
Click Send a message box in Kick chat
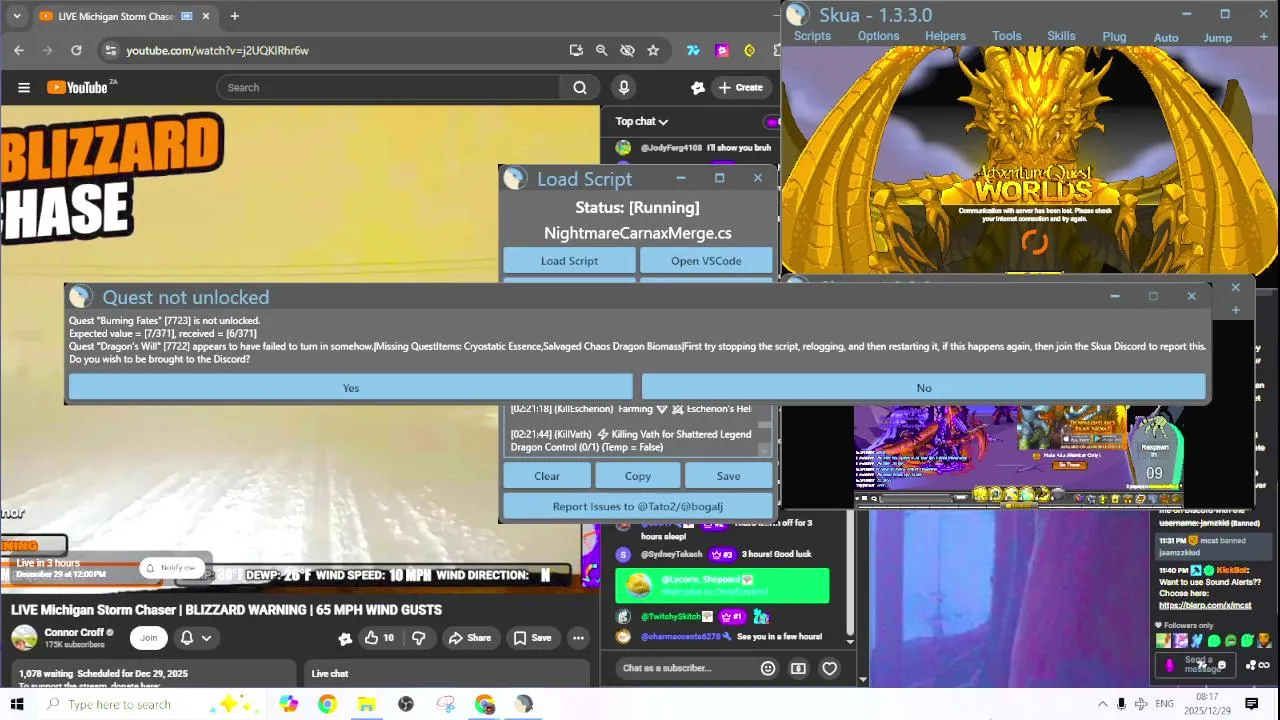click(x=1198, y=664)
